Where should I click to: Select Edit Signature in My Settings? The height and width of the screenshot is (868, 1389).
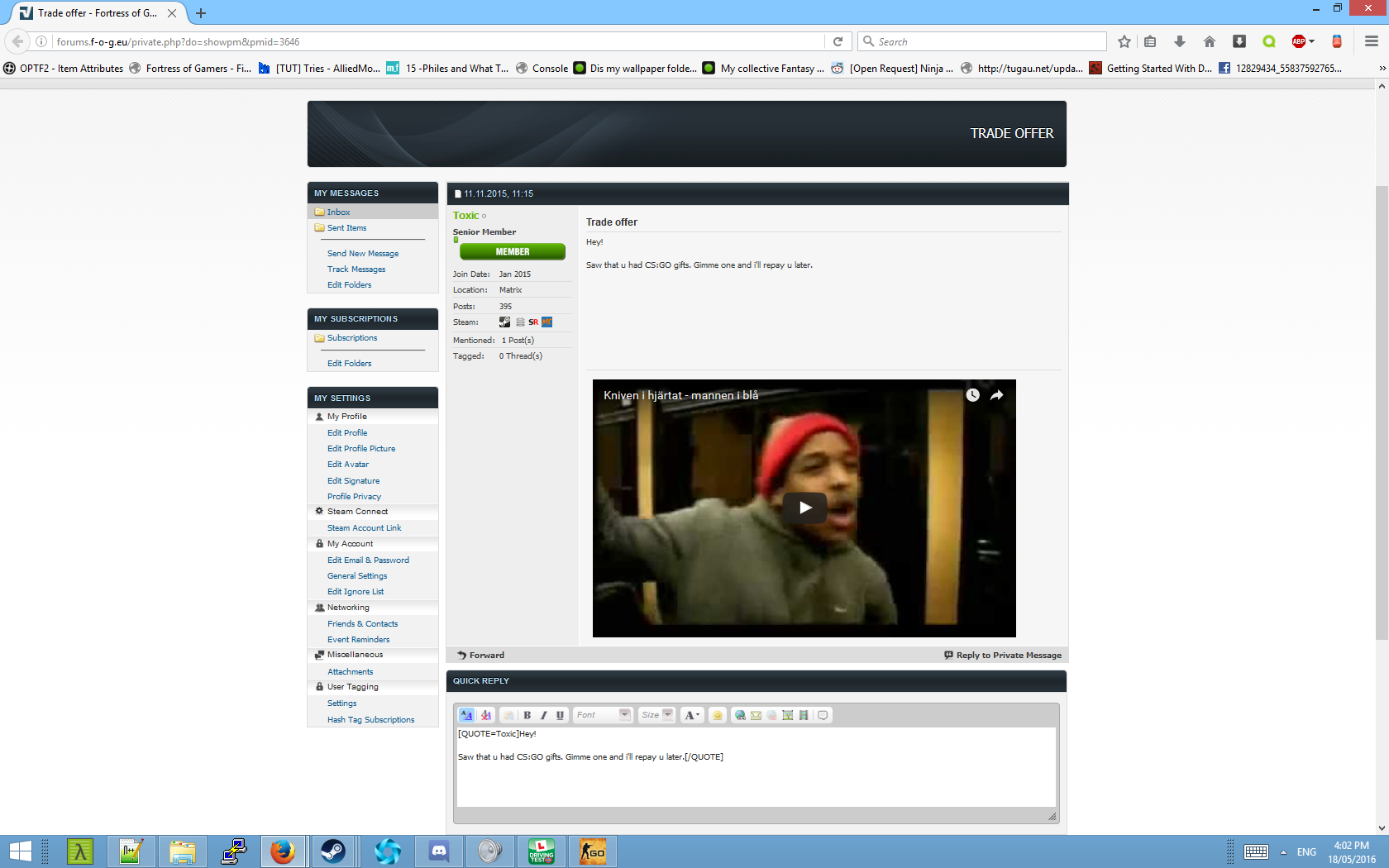pos(353,481)
